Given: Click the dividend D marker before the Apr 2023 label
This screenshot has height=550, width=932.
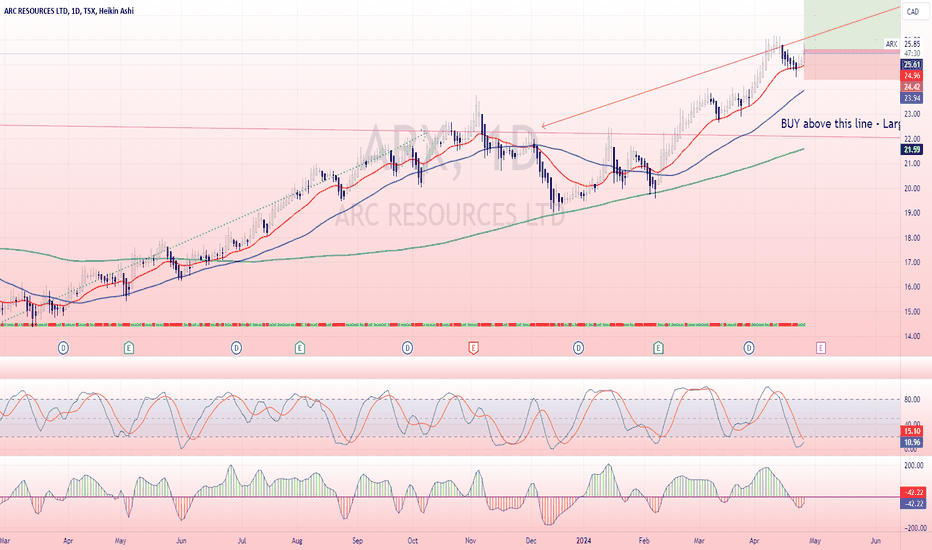Looking at the screenshot, I should point(64,348).
